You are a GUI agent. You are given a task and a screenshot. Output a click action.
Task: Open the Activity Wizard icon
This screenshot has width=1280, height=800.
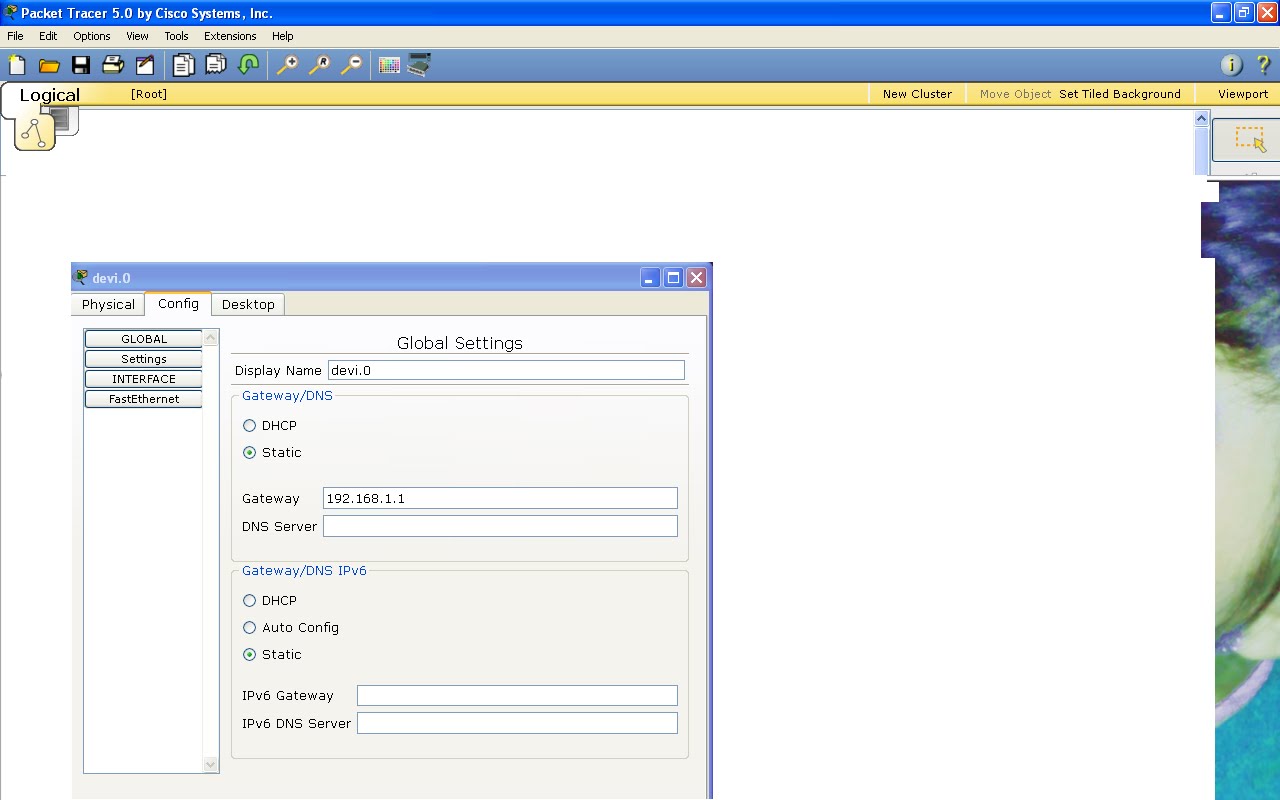[145, 66]
